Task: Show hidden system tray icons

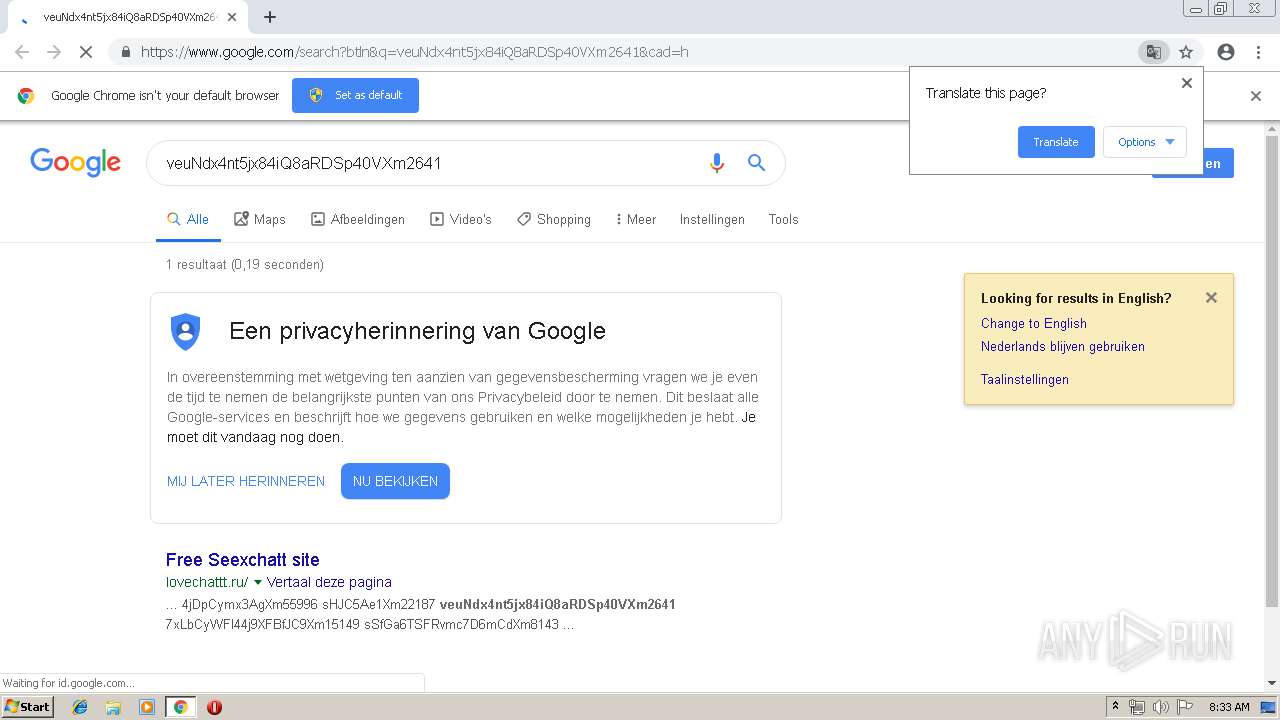Action: pos(1115,707)
